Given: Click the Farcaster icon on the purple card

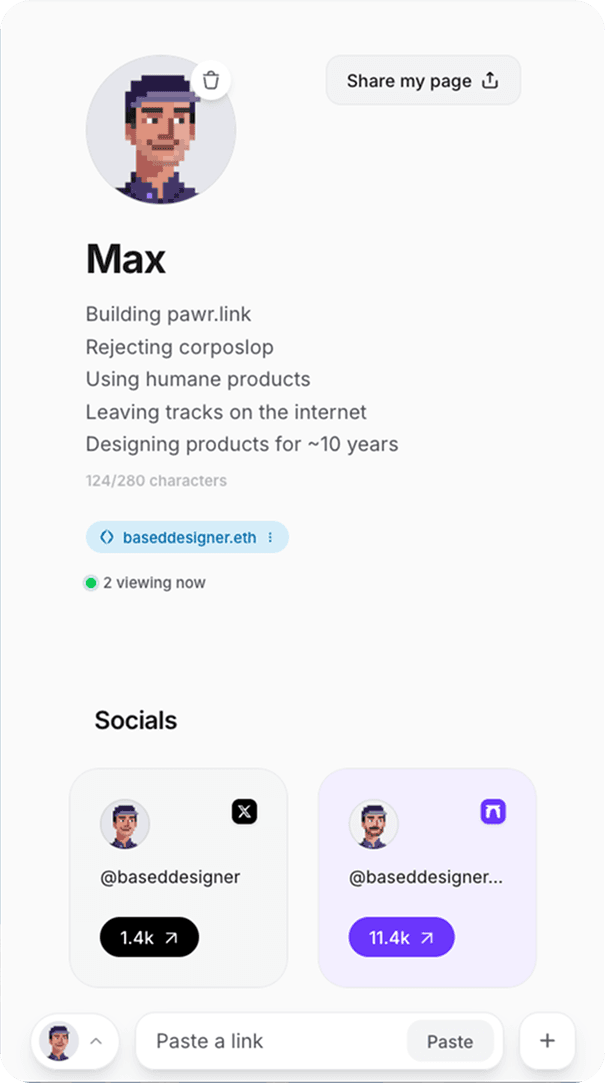Looking at the screenshot, I should pyautogui.click(x=492, y=811).
